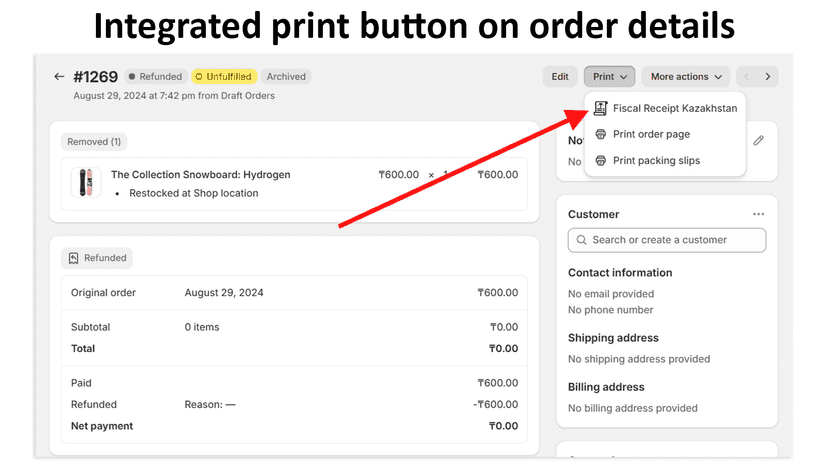Click the Removed (1) label
This screenshot has height=466, width=828.
click(x=94, y=142)
